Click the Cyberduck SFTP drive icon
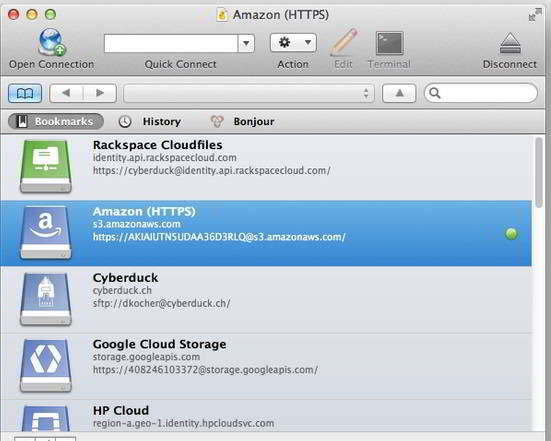551x441 pixels. coord(46,299)
